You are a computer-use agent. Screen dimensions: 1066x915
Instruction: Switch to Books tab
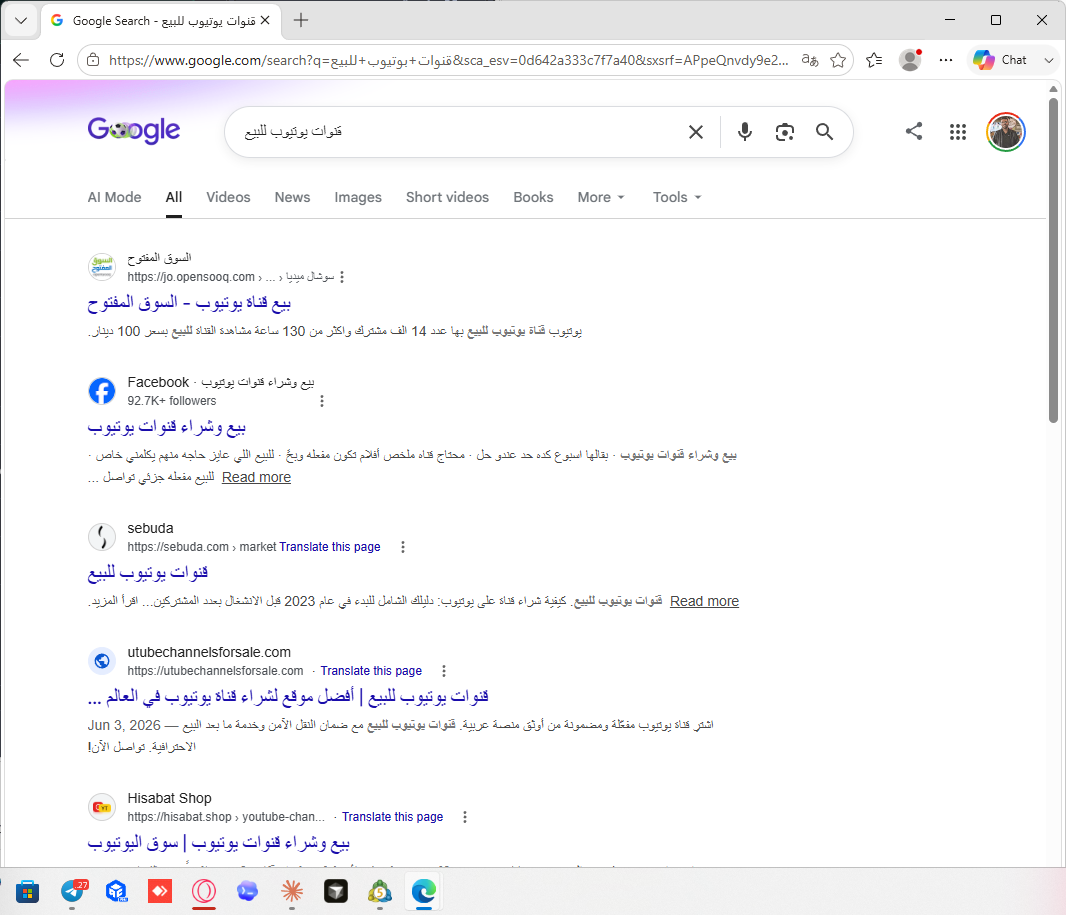tap(533, 197)
